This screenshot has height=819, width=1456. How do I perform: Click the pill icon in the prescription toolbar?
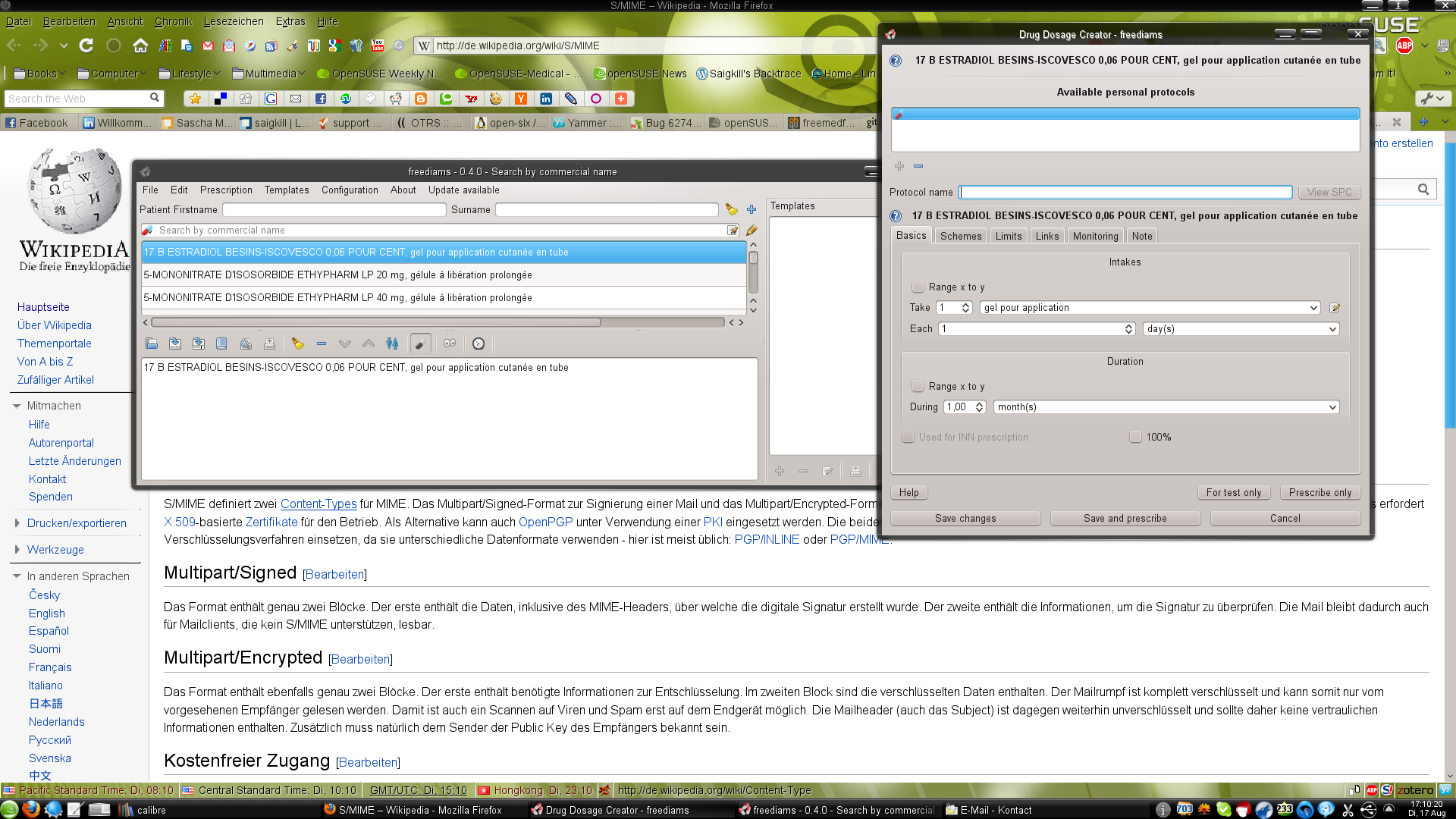421,344
